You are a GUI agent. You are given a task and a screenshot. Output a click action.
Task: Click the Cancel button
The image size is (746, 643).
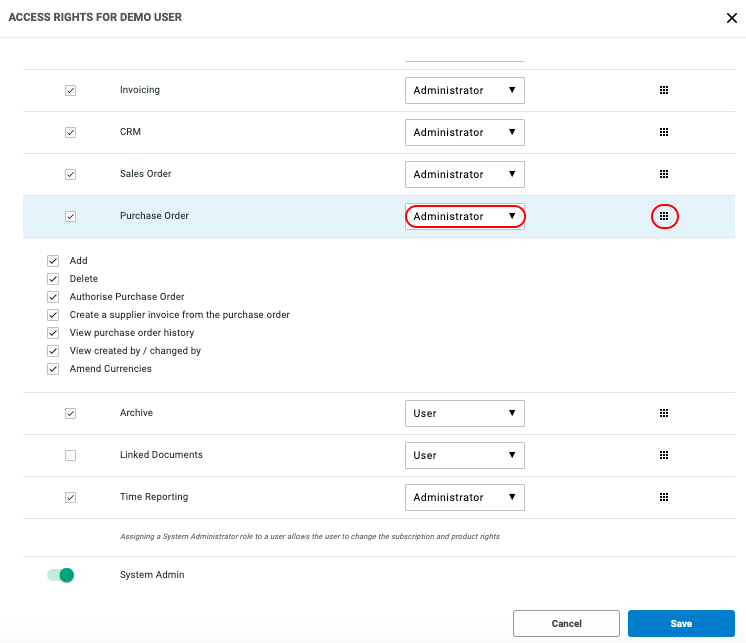[x=566, y=624]
